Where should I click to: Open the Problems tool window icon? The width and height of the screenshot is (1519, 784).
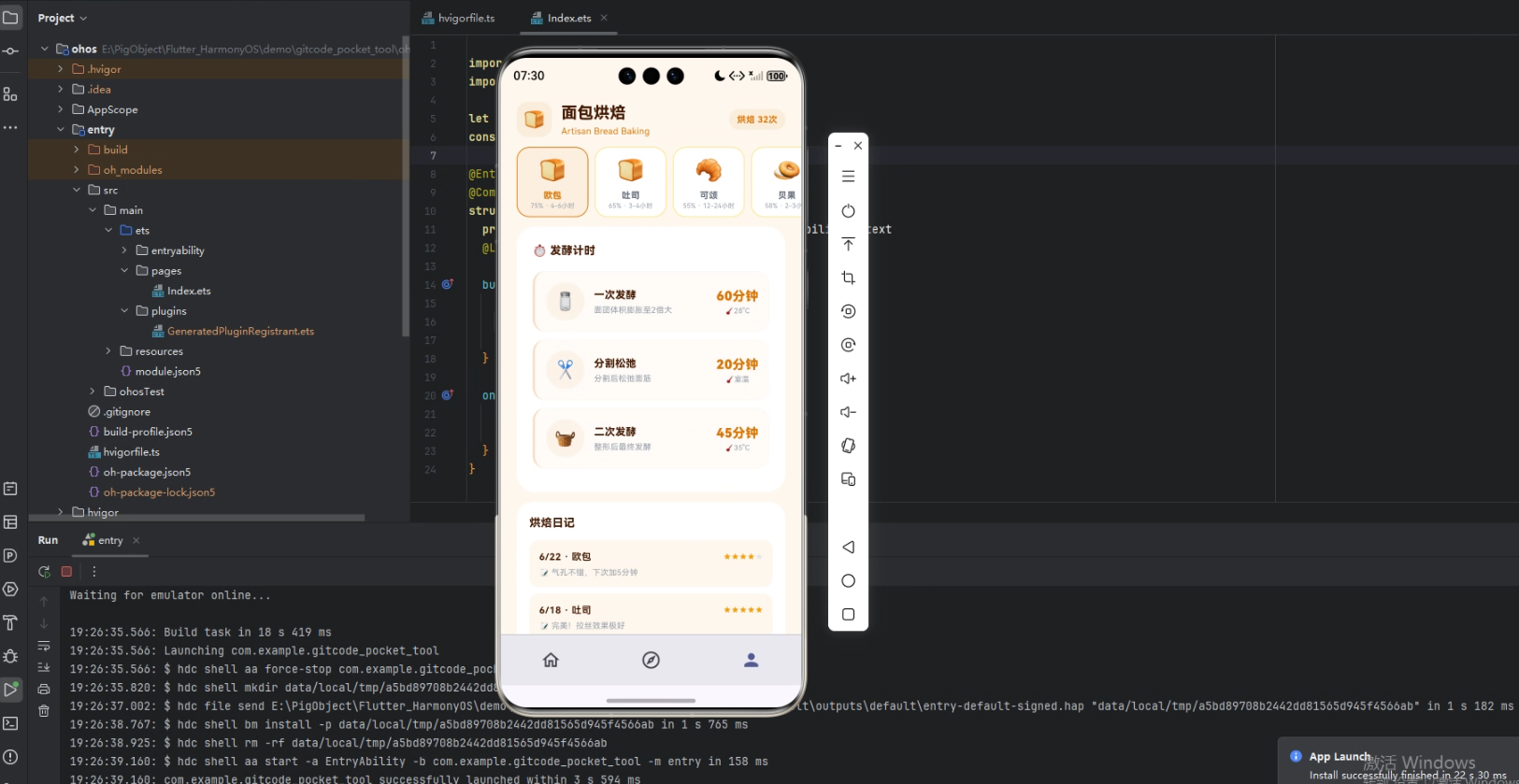pos(10,757)
